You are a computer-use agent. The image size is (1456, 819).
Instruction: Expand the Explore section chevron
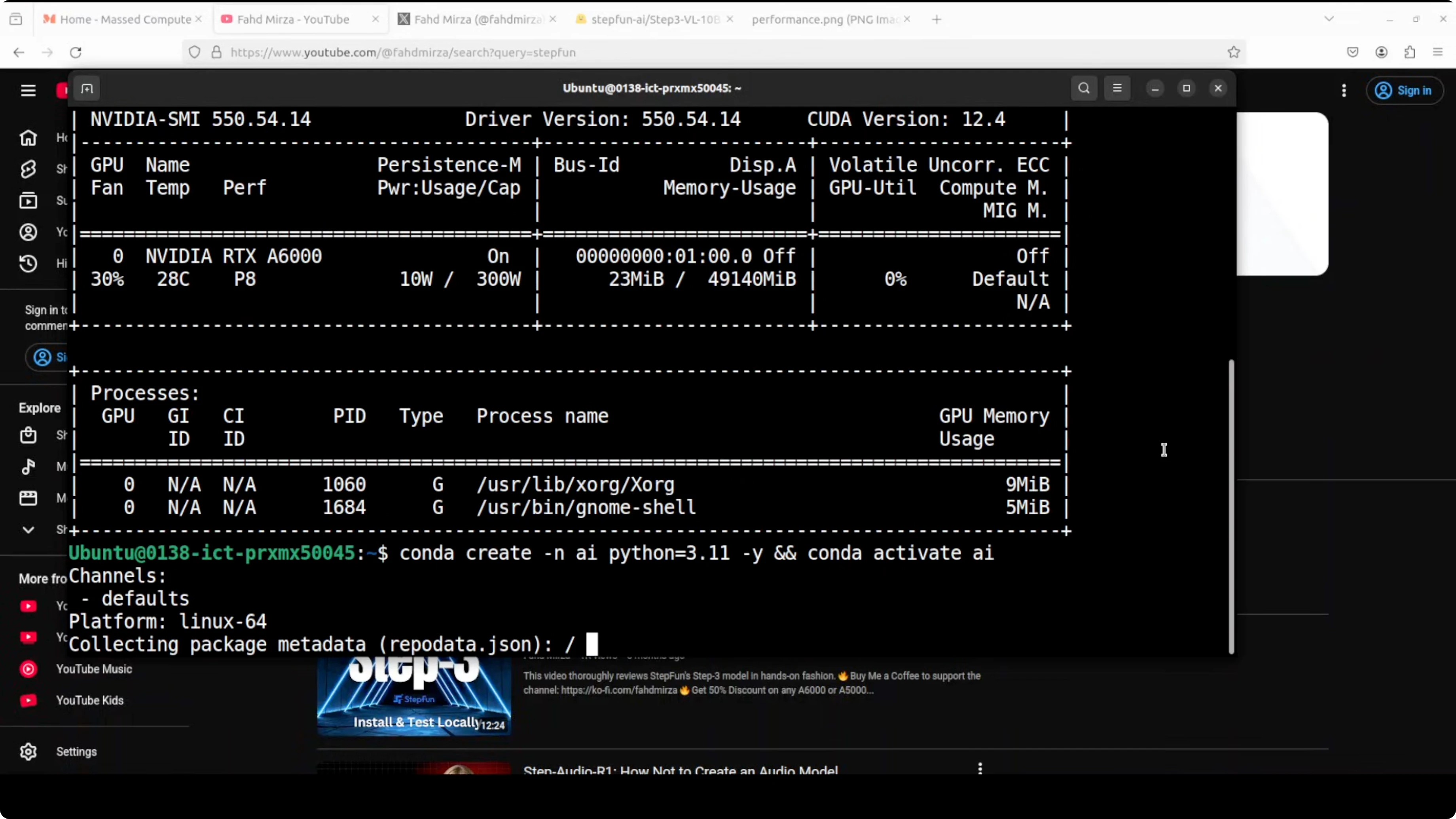point(28,530)
